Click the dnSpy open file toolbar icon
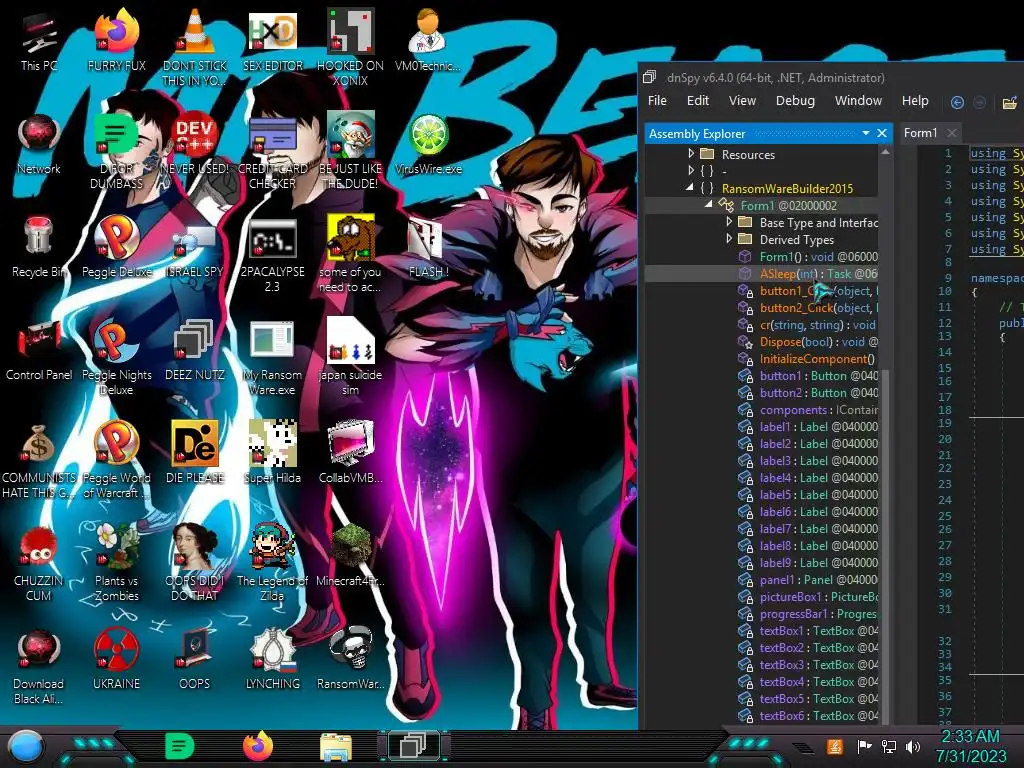 pos(1010,102)
